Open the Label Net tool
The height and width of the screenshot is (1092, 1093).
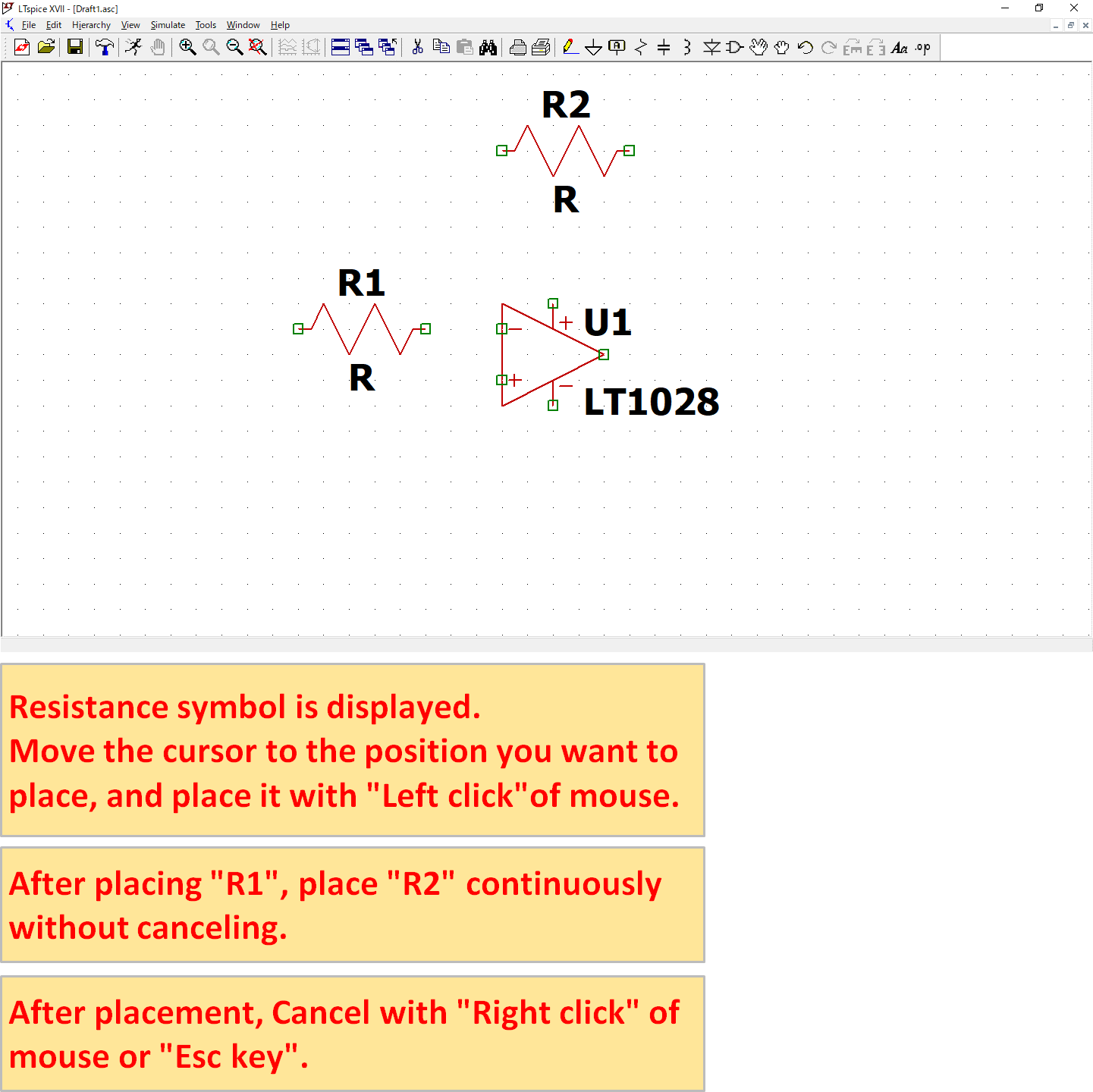tap(616, 47)
